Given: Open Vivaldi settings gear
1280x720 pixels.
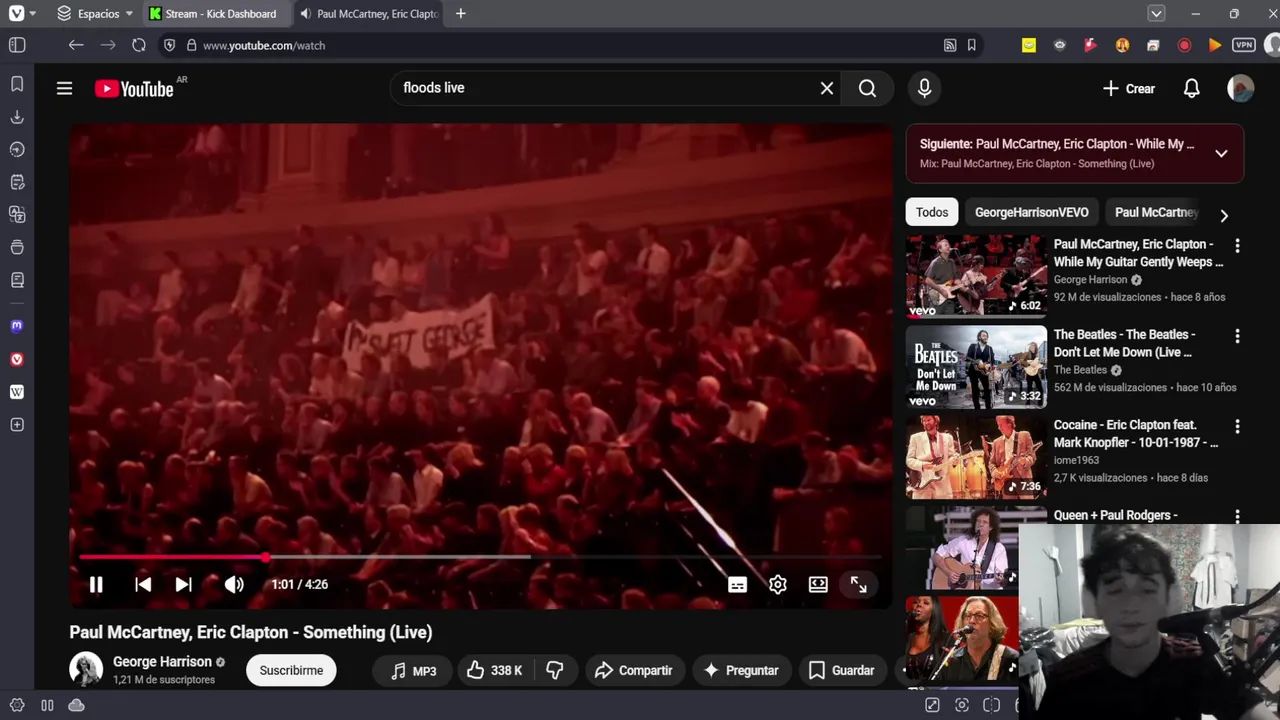Looking at the screenshot, I should point(17,705).
